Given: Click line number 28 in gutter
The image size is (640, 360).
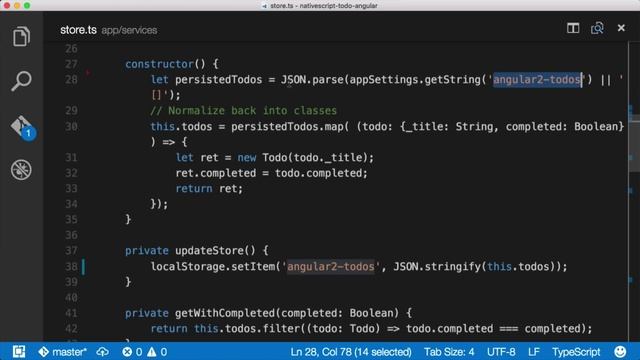Looking at the screenshot, I should 71,80.
